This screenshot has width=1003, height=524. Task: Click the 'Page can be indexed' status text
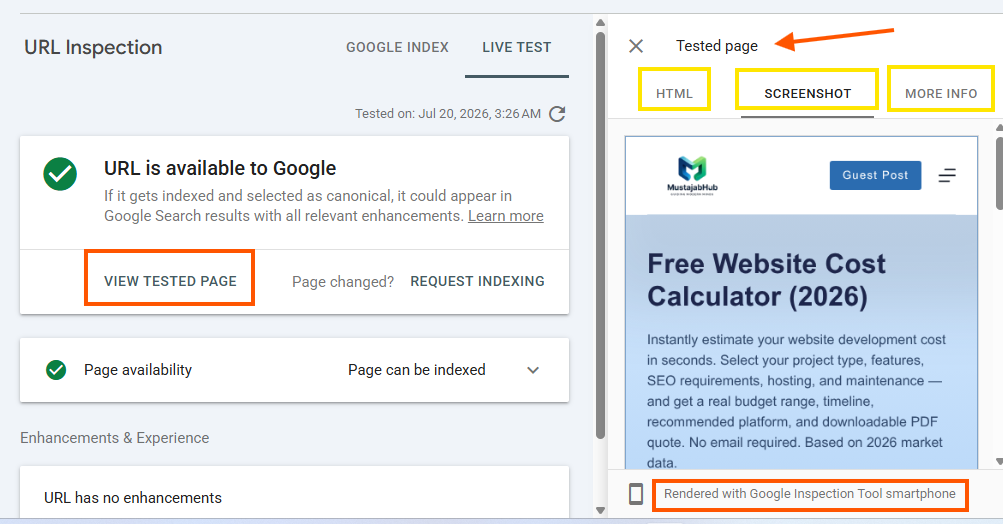tap(416, 370)
